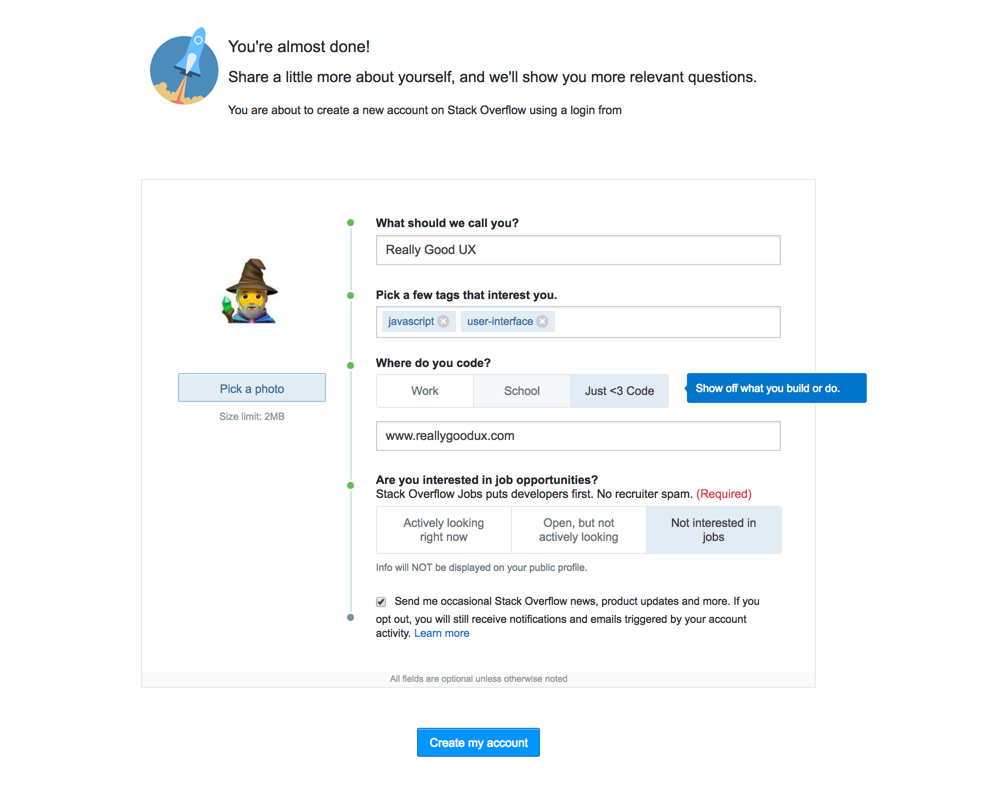Uncheck the occasional news and updates checkbox
This screenshot has height=785, width=1007.
click(x=381, y=601)
